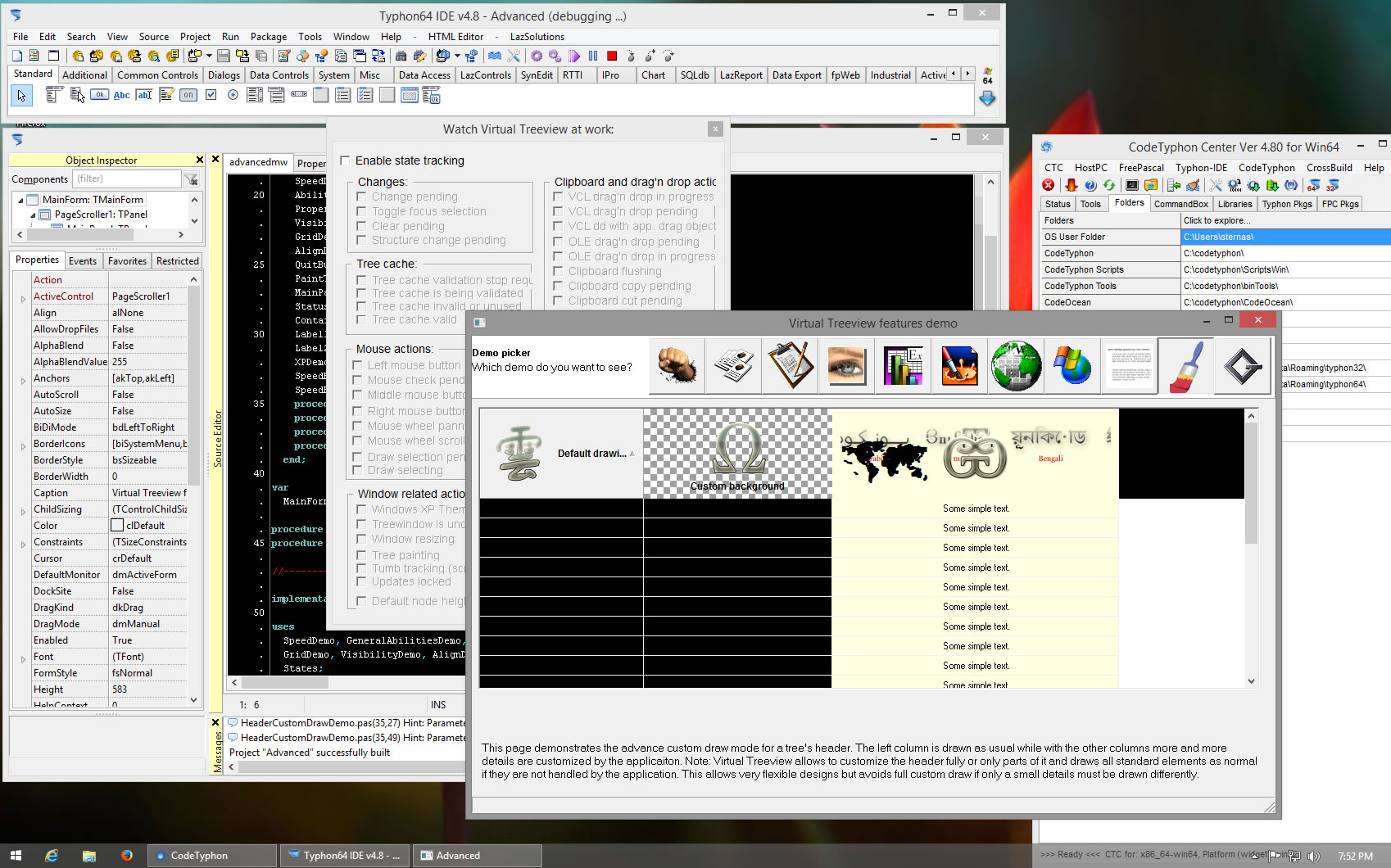Click the Default drawi... column header

[x=561, y=454]
